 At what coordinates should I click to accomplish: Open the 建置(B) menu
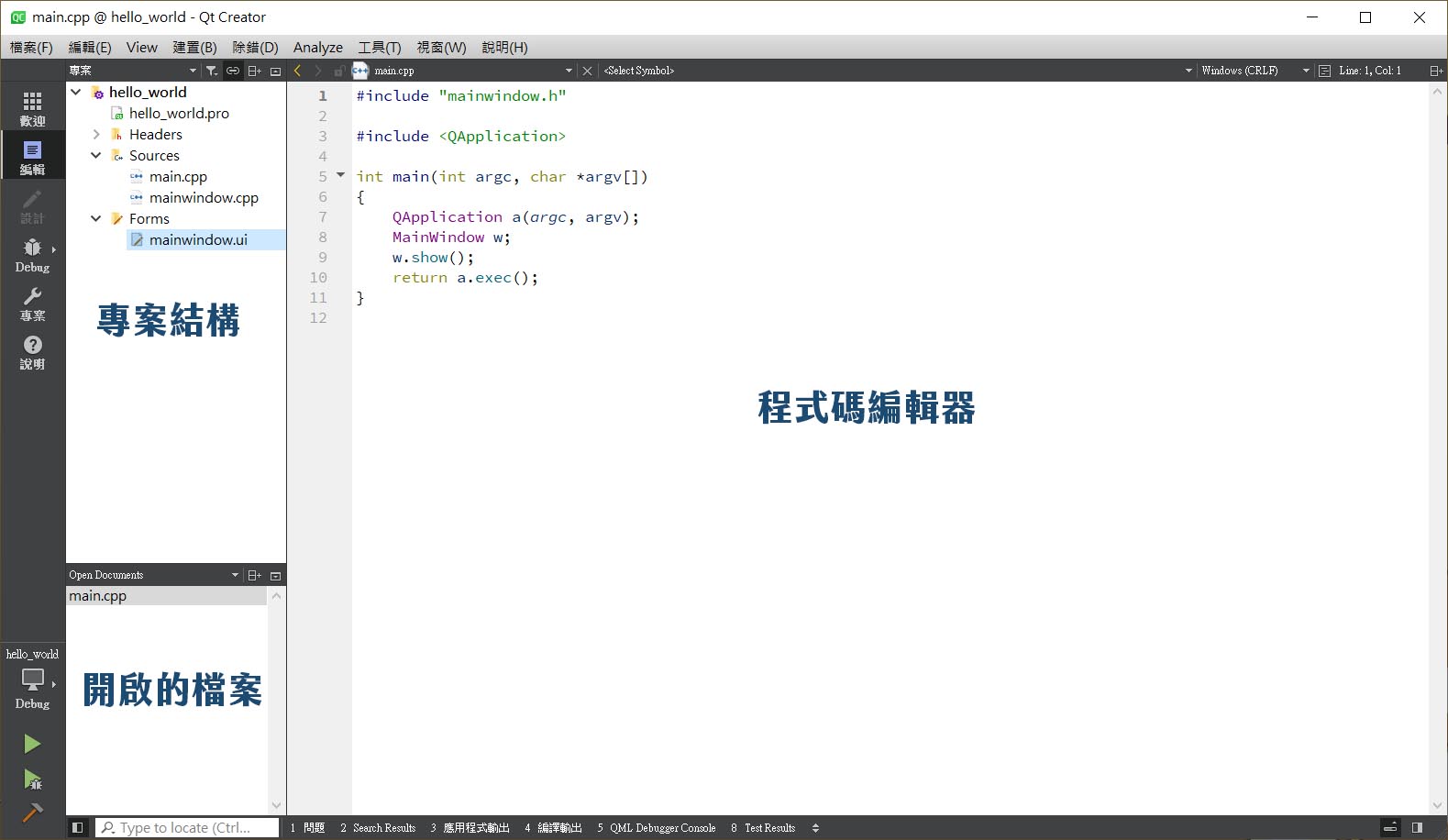click(x=195, y=47)
